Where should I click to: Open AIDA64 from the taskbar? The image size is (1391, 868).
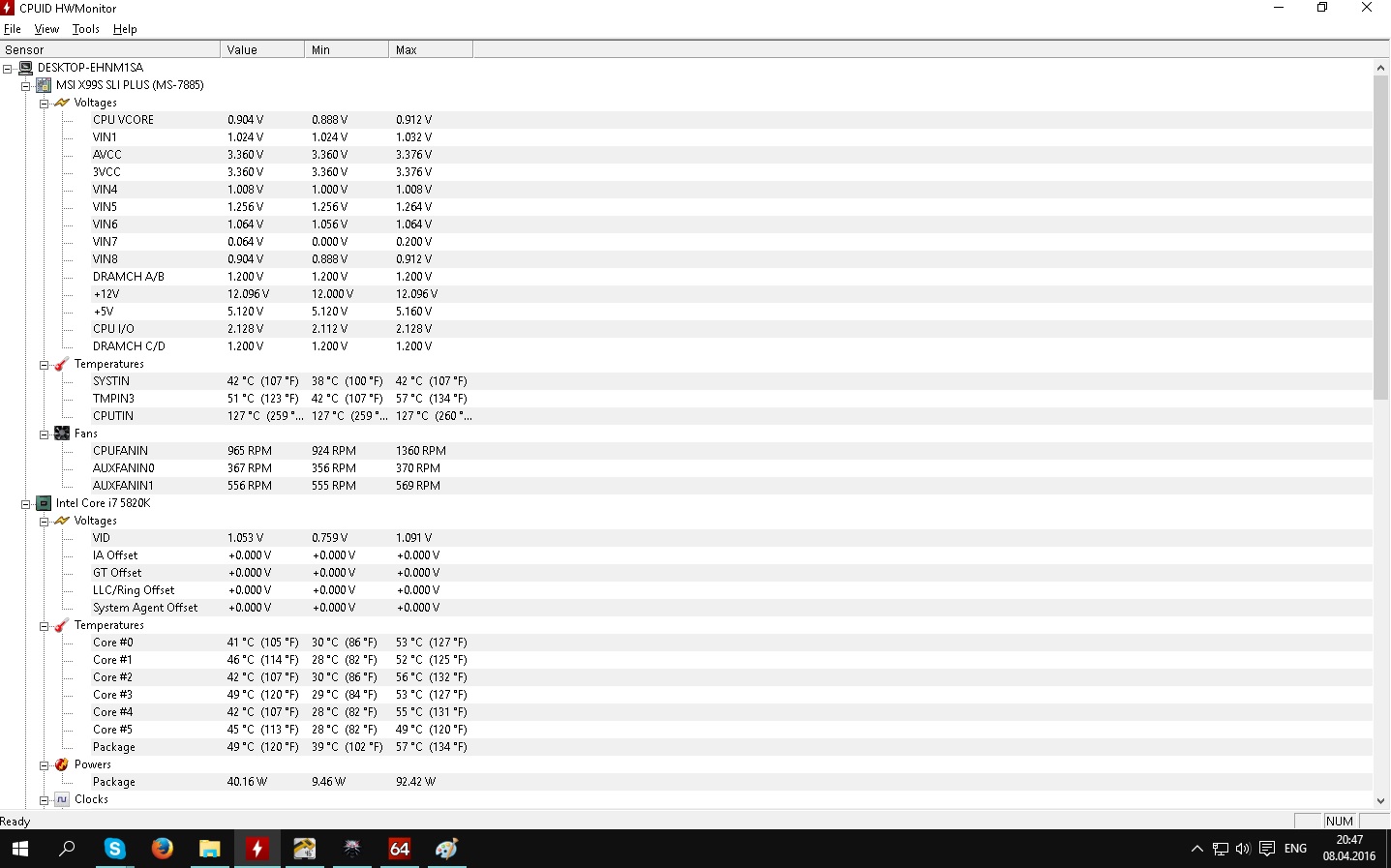[399, 849]
